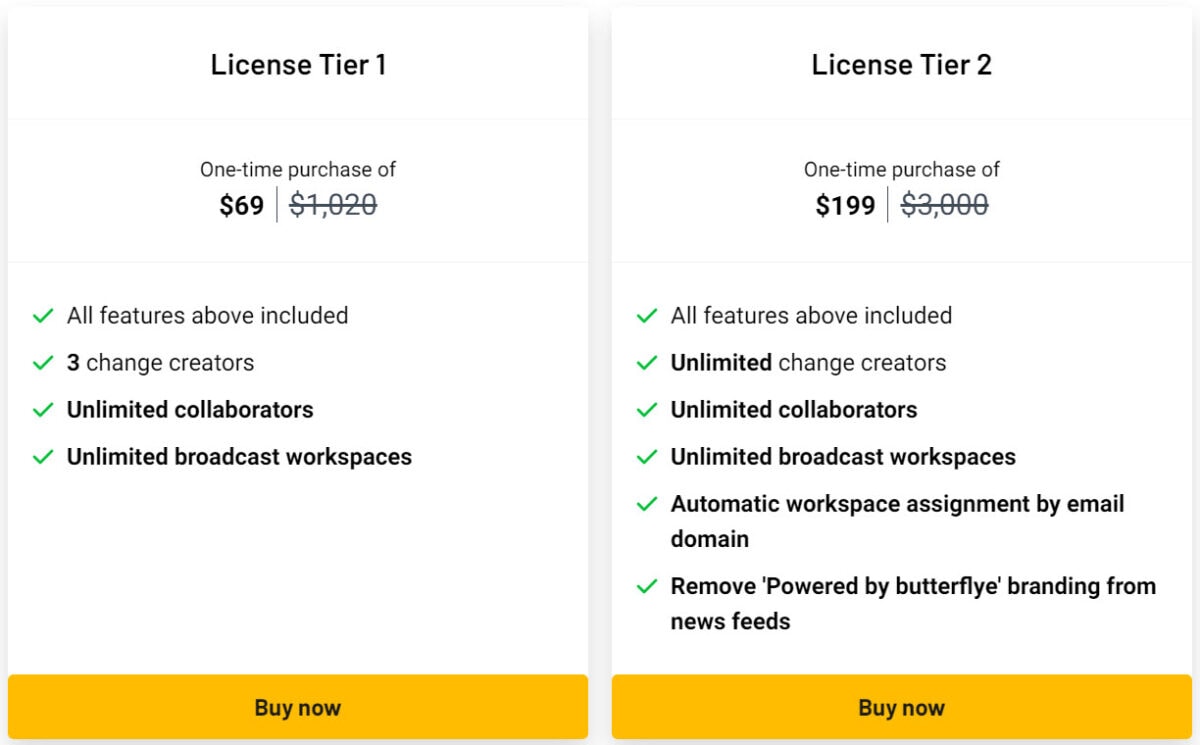Click the $69 price in Tier 1
This screenshot has width=1200, height=745.
[242, 205]
